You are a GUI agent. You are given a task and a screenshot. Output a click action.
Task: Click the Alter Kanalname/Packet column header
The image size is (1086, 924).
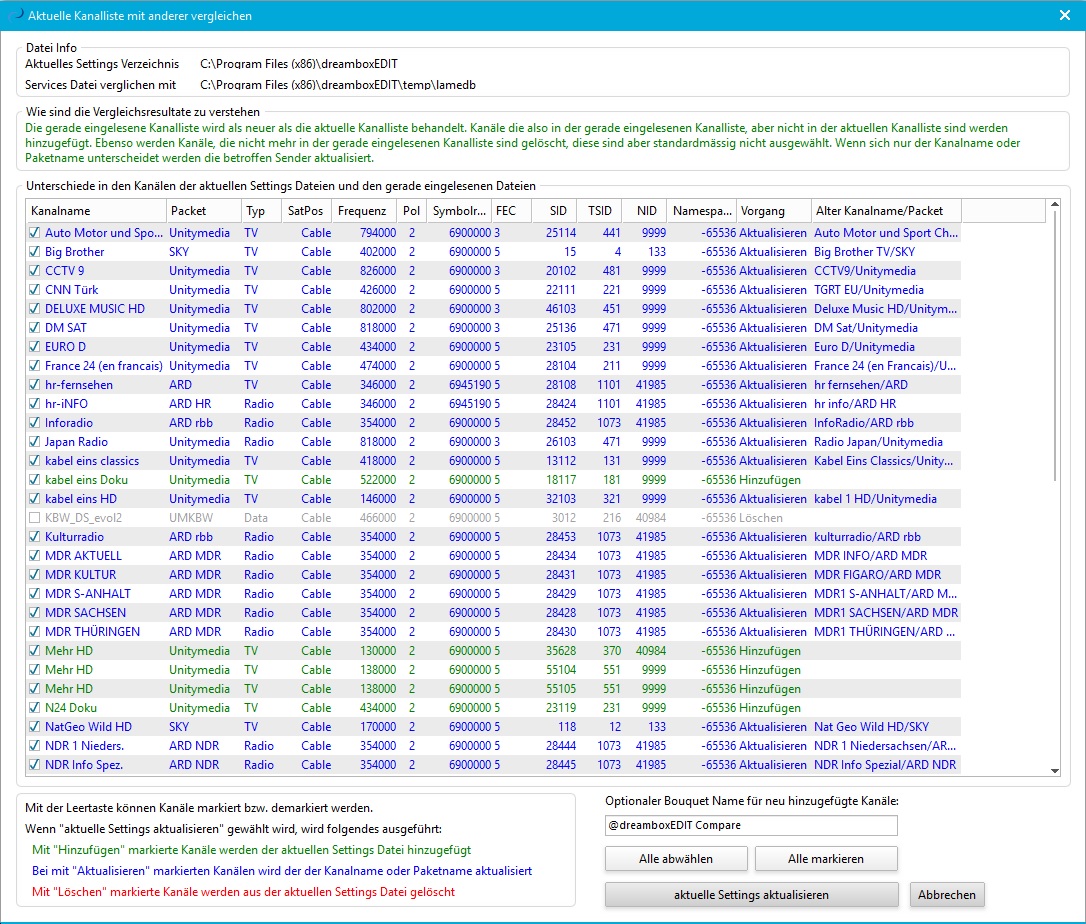coord(885,211)
